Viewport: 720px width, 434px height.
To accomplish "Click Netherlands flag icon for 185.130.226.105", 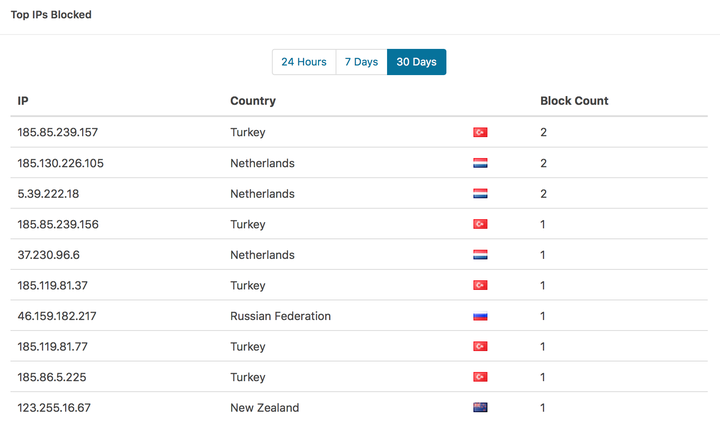I will tap(480, 163).
